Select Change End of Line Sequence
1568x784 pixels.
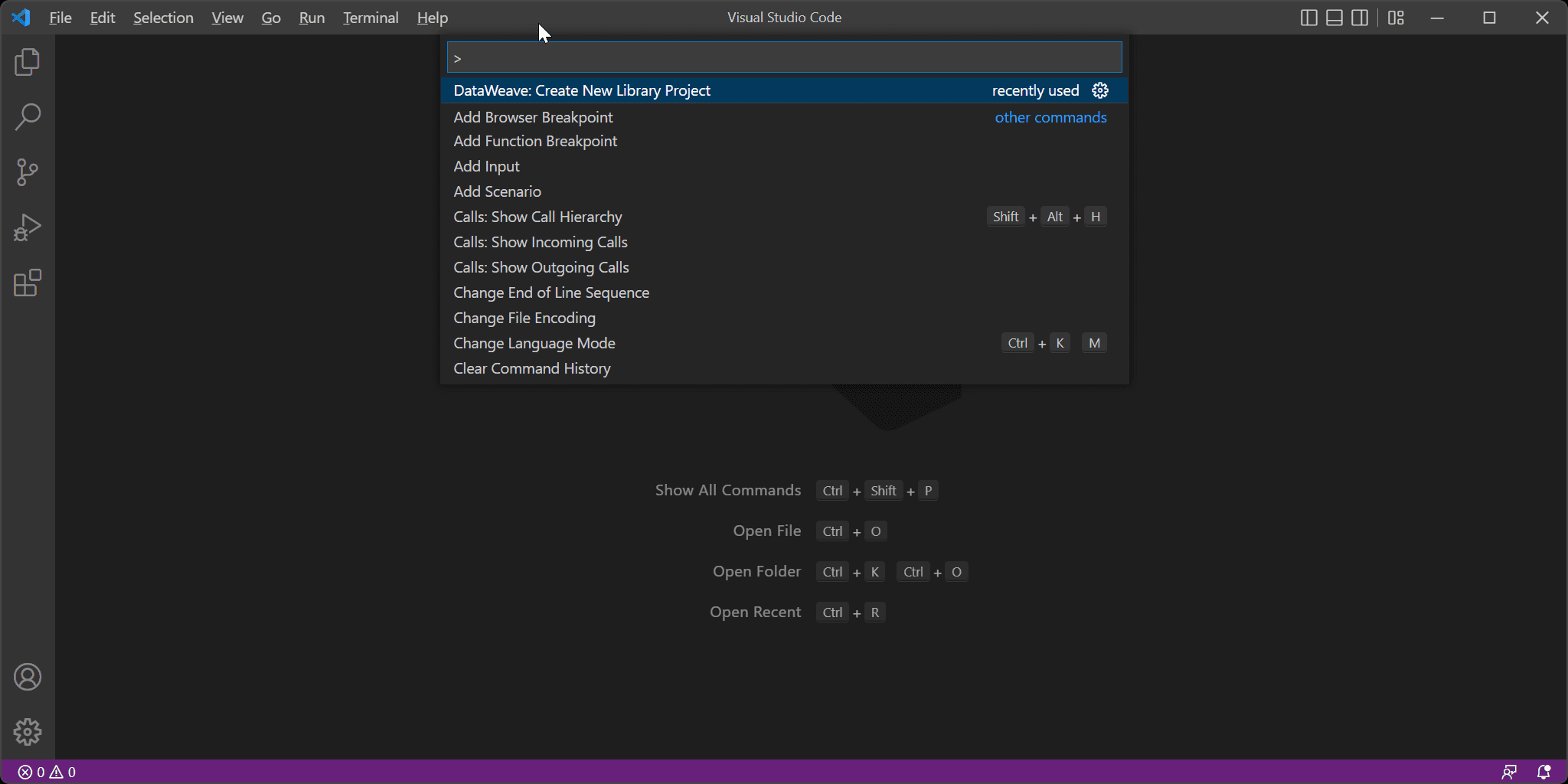tap(785, 292)
